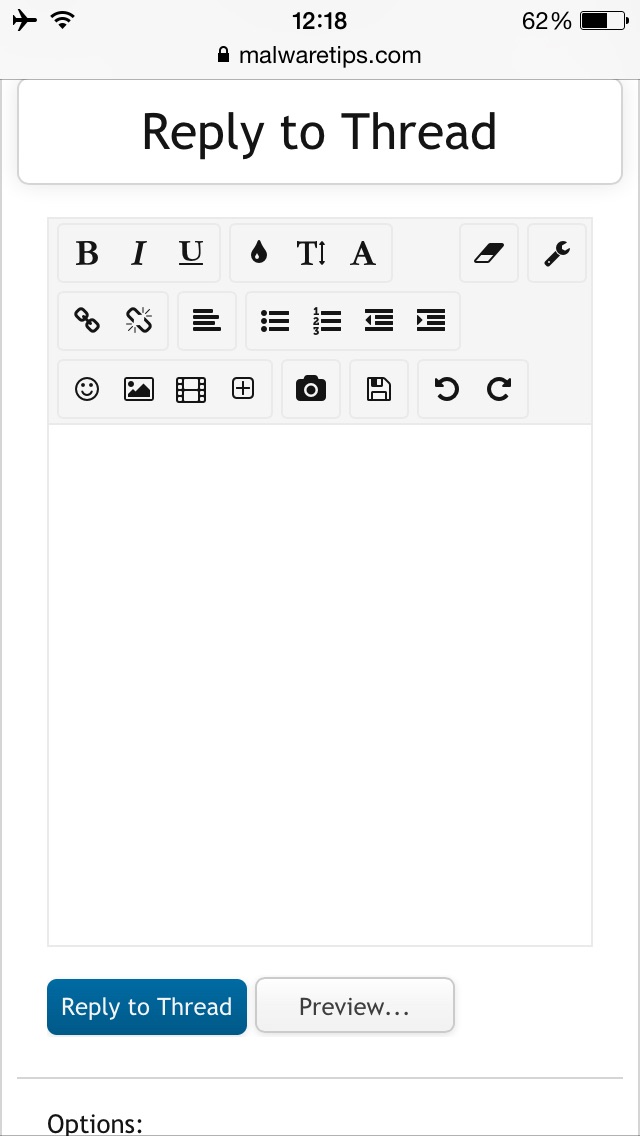
Task: Open the smilies face icon
Action: click(87, 389)
